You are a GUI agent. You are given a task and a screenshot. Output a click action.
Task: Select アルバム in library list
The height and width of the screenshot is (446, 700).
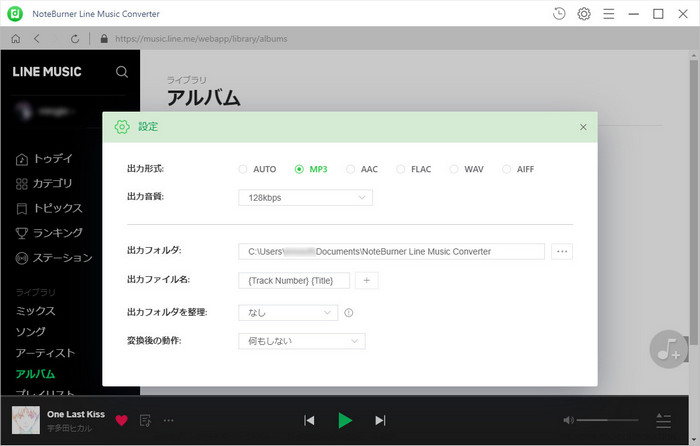pyautogui.click(x=35, y=374)
